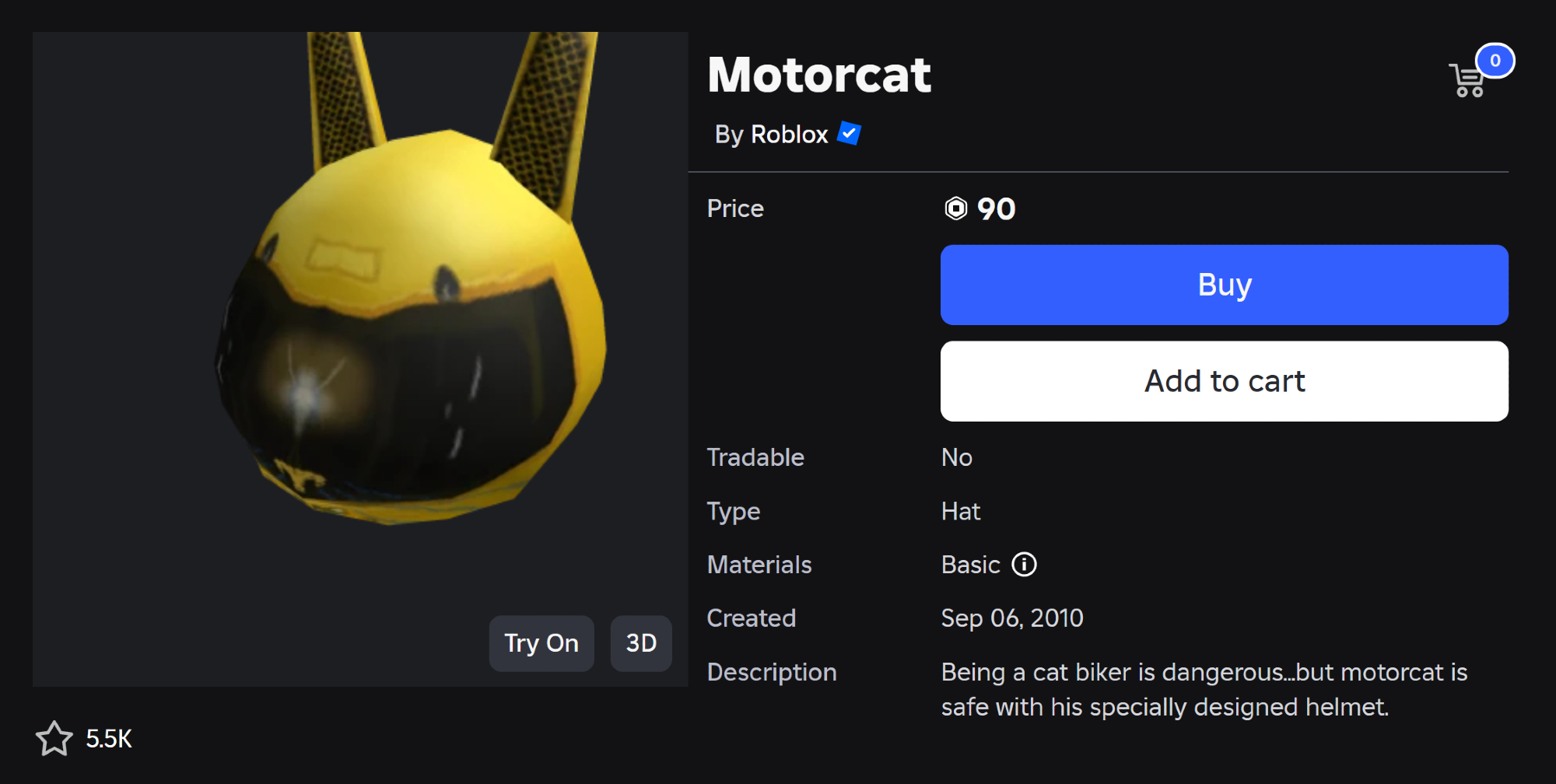
Task: Click the cart item count badge
Action: [1495, 61]
